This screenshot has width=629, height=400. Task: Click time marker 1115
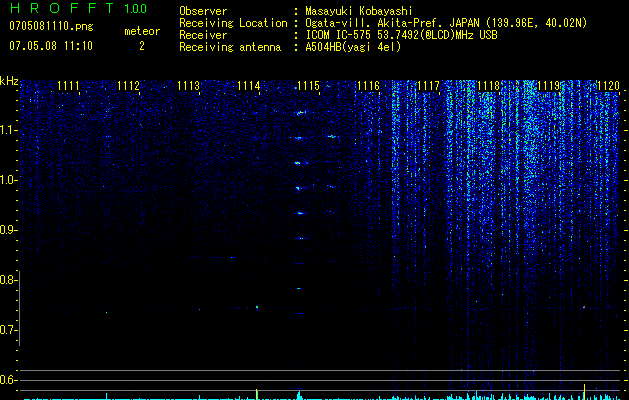coord(308,86)
